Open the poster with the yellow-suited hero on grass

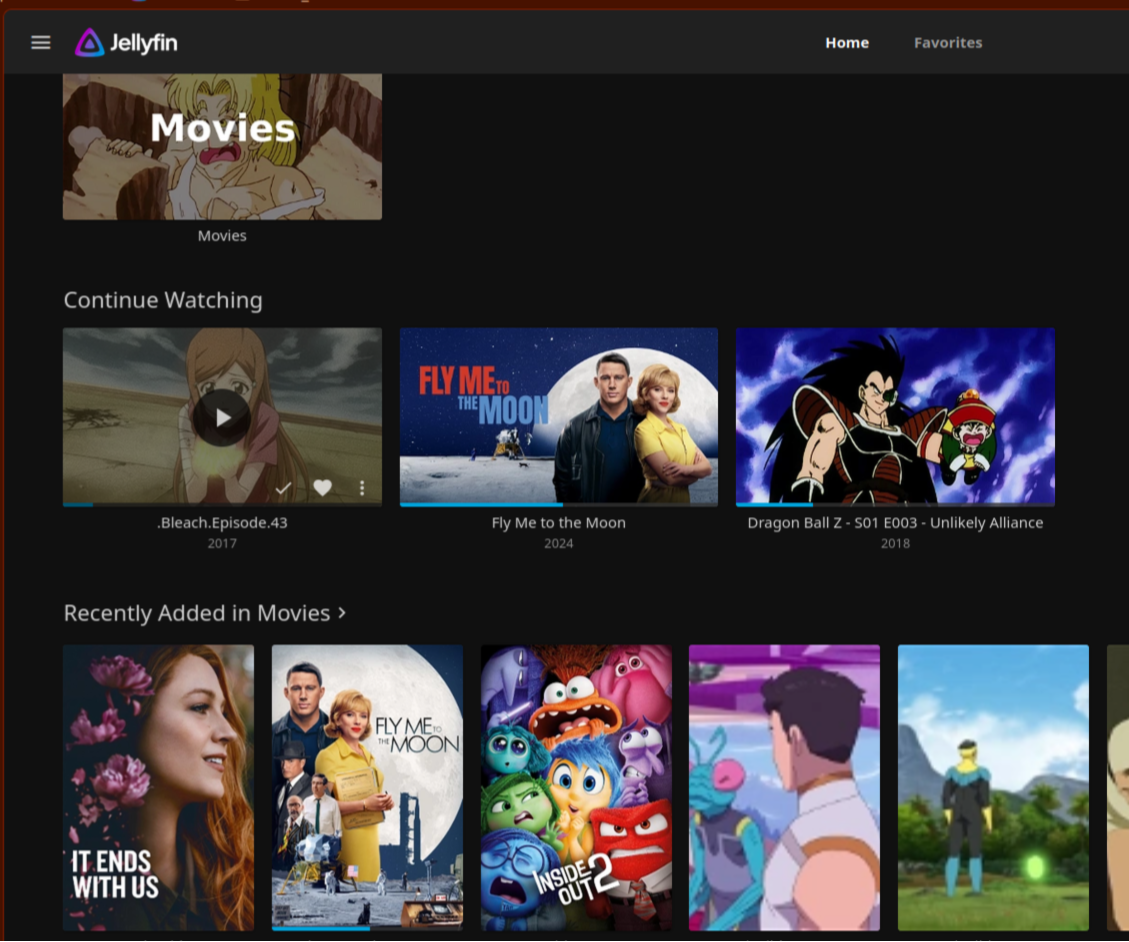coord(993,787)
